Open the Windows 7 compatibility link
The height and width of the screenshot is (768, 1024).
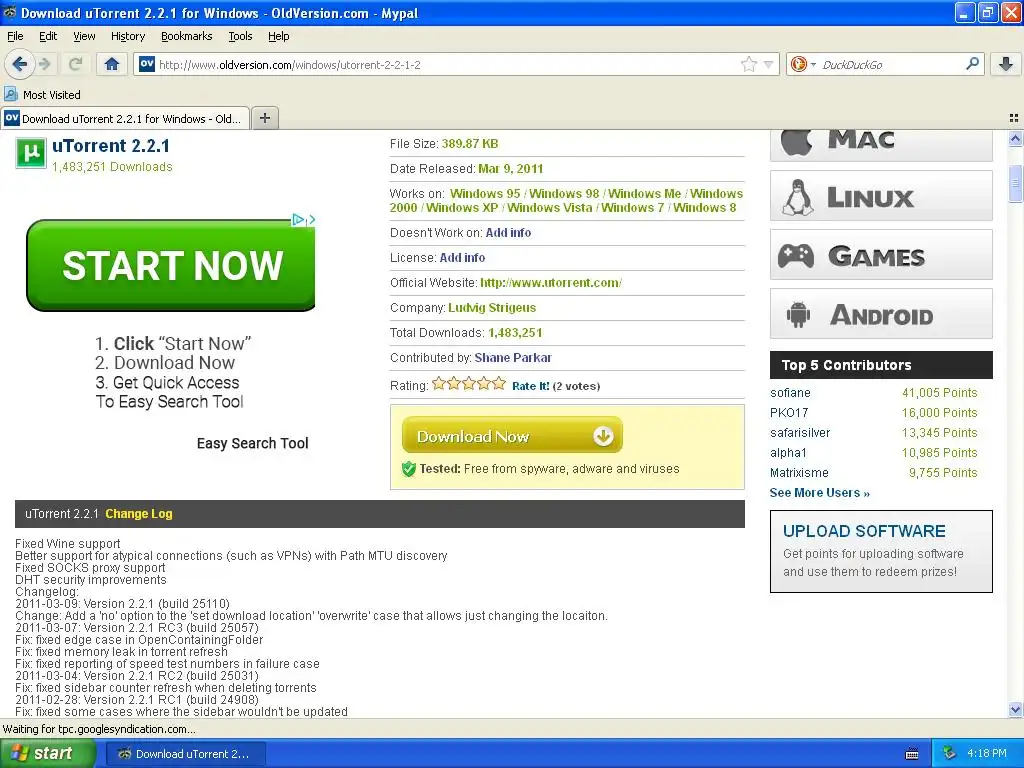click(632, 208)
